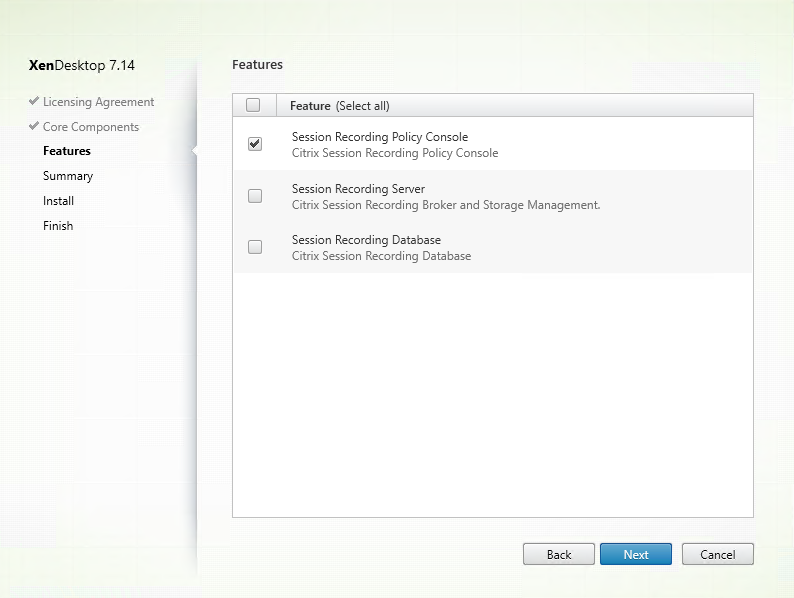Viewport: 794px width, 598px height.
Task: Click the Finish step in sidebar
Action: pyautogui.click(x=58, y=226)
